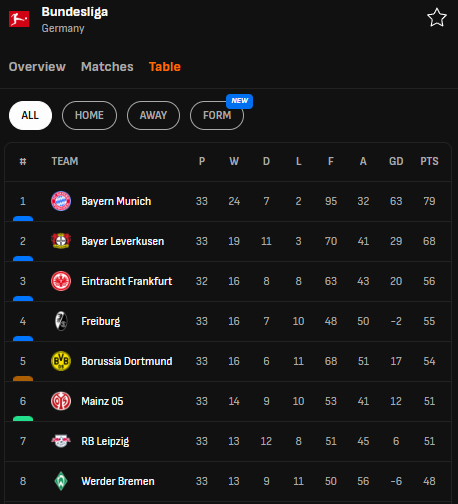This screenshot has height=504, width=458.
Task: Select the ALL table filter
Action: (x=30, y=115)
